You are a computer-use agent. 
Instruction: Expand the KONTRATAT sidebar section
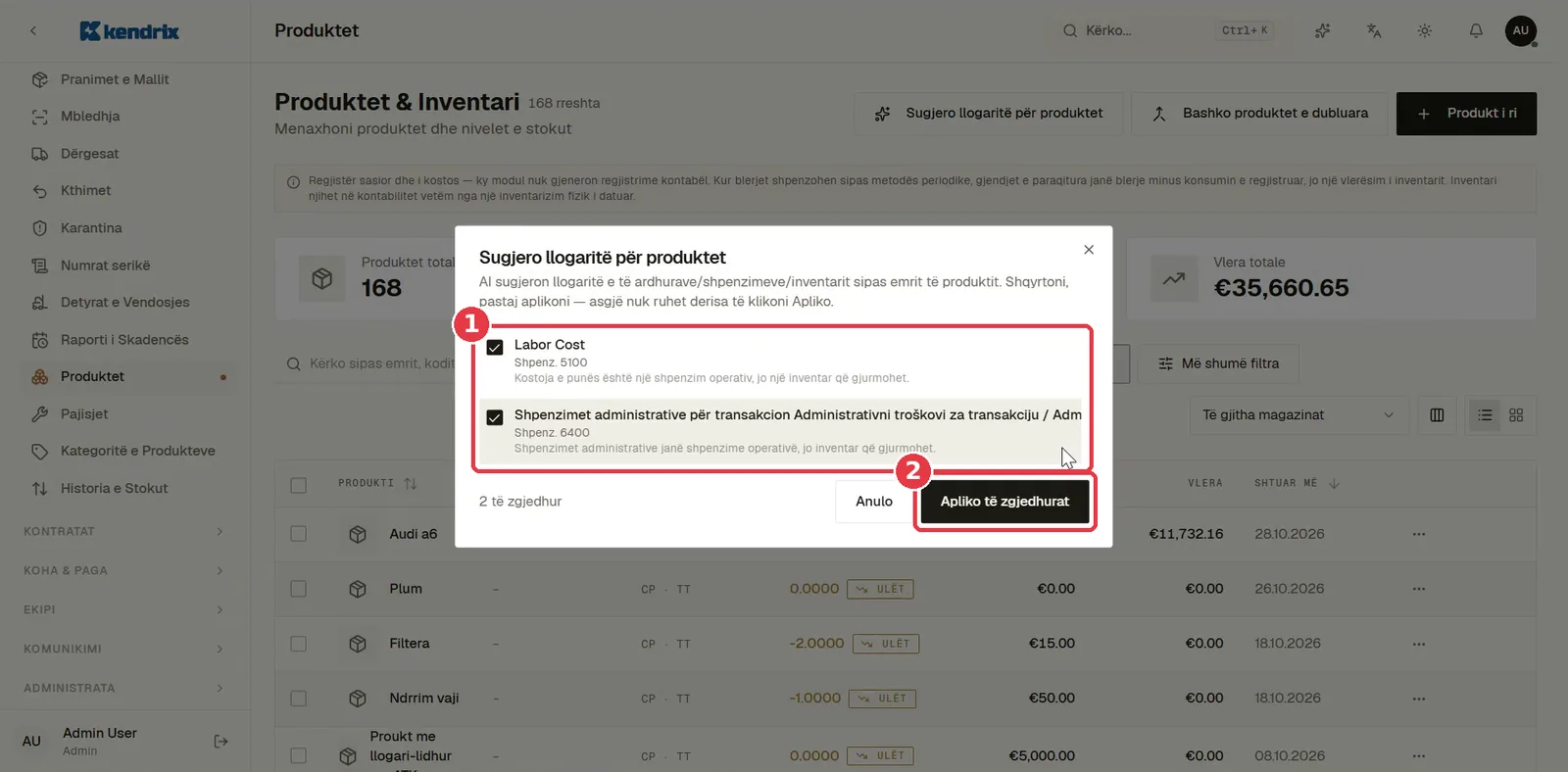[124, 531]
